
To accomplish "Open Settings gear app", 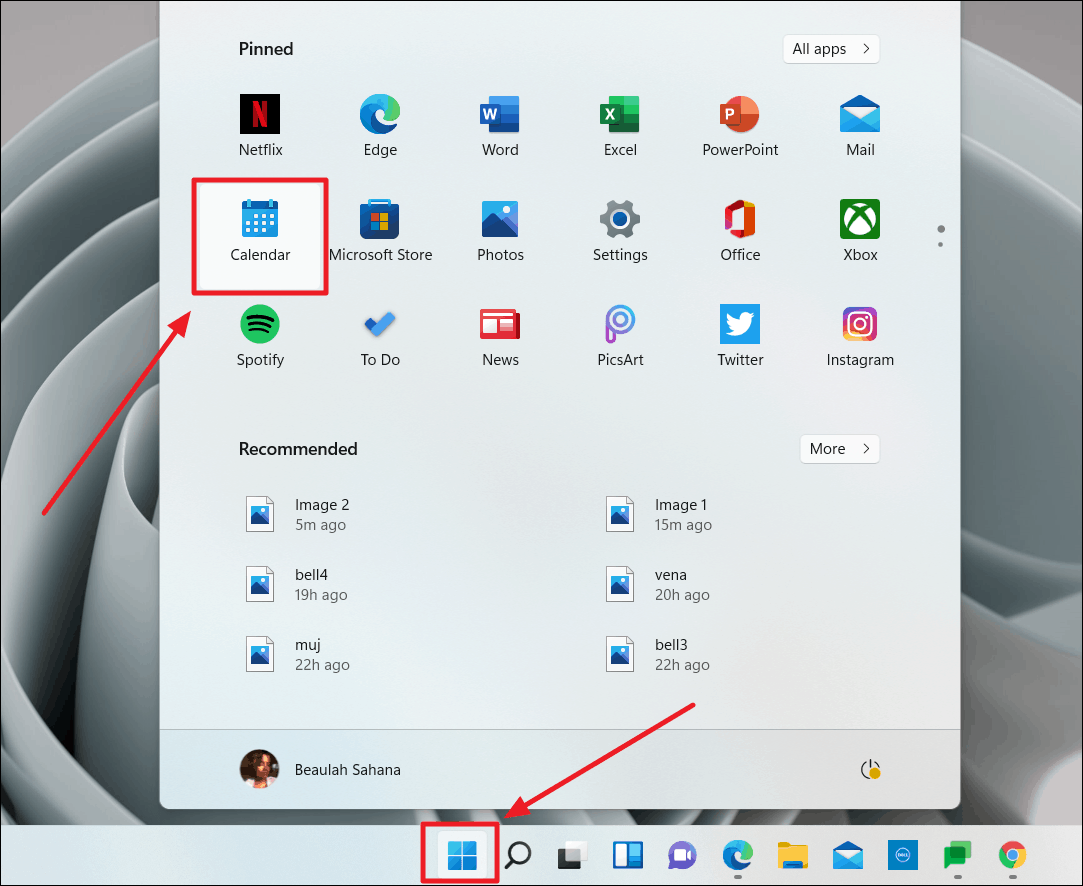I will coord(620,231).
